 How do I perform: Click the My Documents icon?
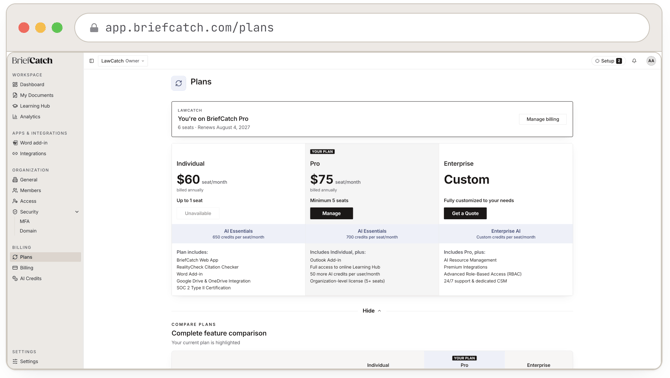pos(15,95)
